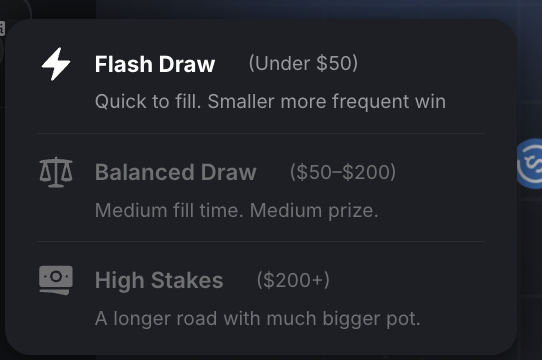Click 'Quick to fill. Smaller more frequent win'
This screenshot has height=360, width=542.
(270, 102)
